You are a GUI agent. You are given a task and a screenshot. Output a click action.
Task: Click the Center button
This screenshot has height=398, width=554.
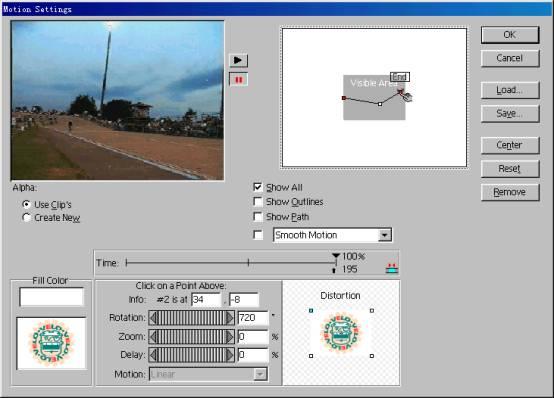[510, 145]
